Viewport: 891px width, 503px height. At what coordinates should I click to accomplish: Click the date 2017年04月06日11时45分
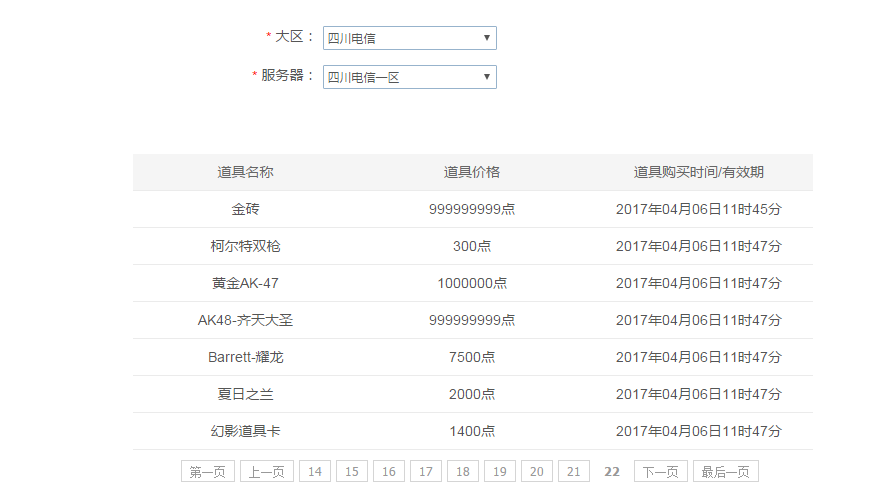pos(698,209)
